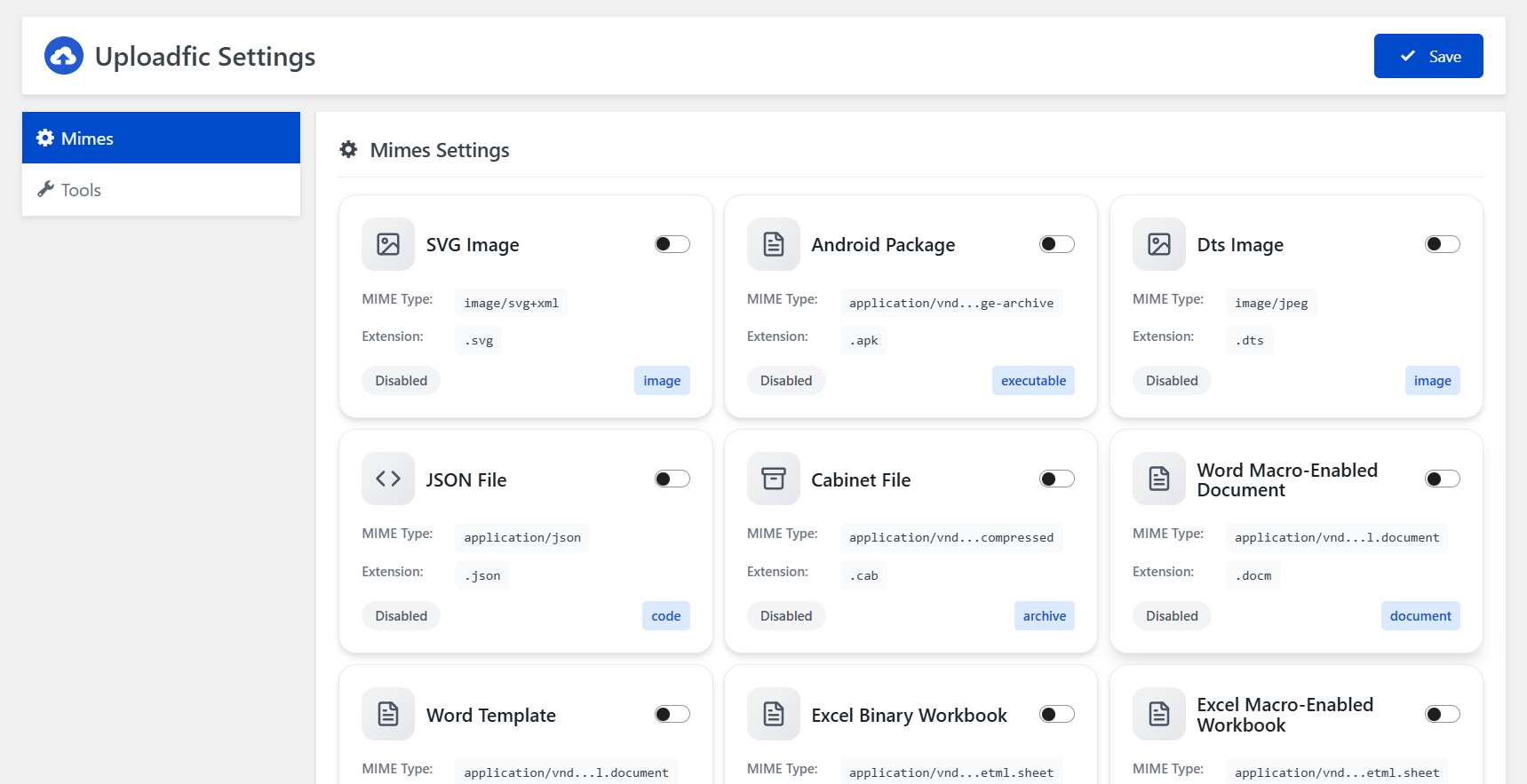Click the SVG Image card title

(473, 245)
